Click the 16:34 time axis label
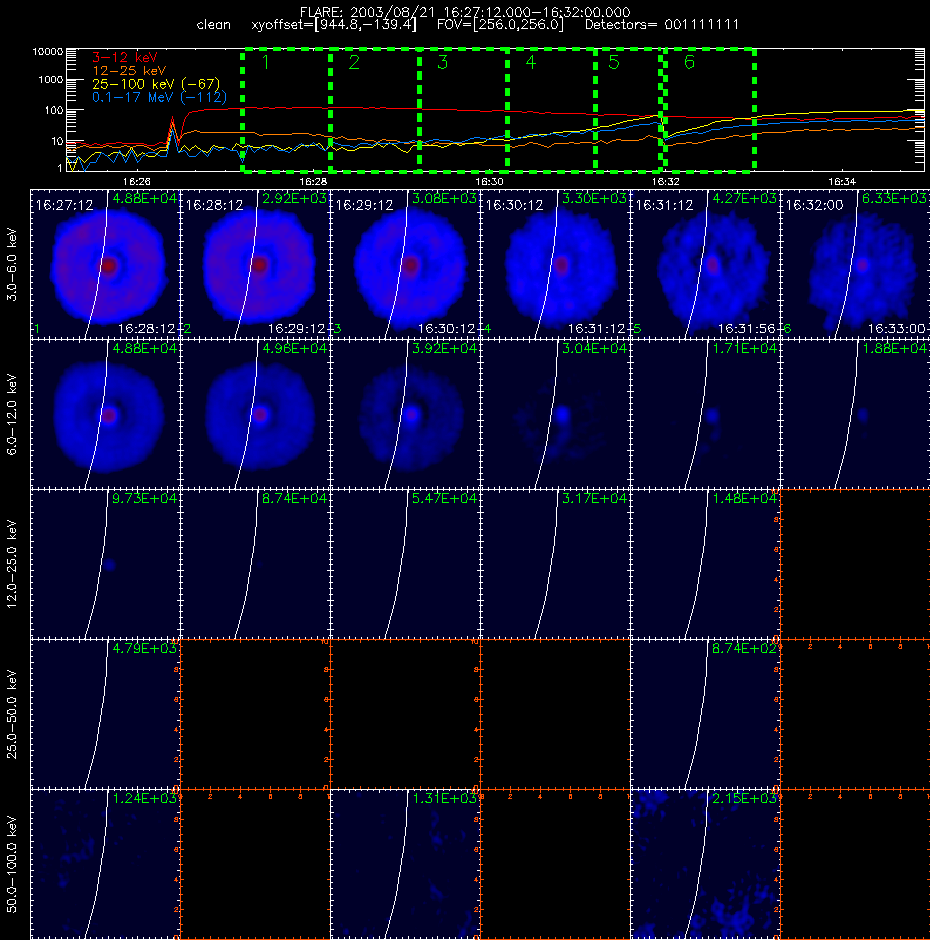This screenshot has width=930, height=940. point(842,181)
